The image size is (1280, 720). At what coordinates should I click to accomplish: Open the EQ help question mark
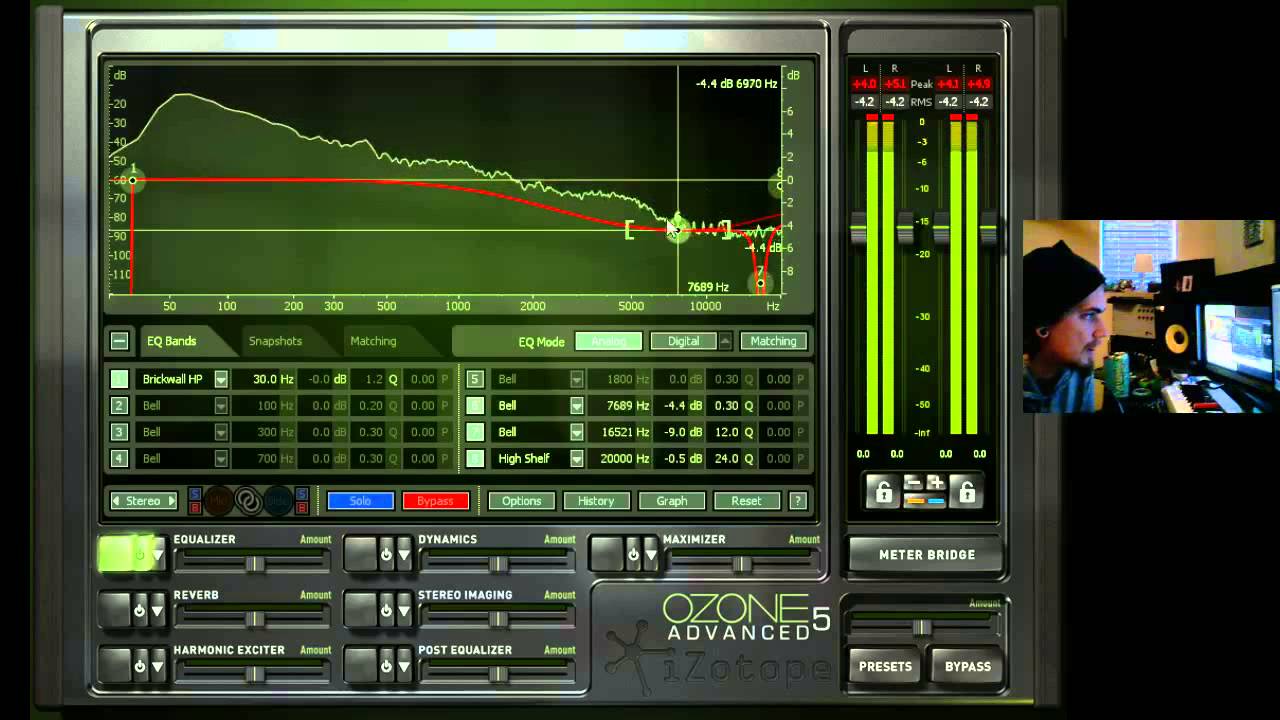click(797, 501)
